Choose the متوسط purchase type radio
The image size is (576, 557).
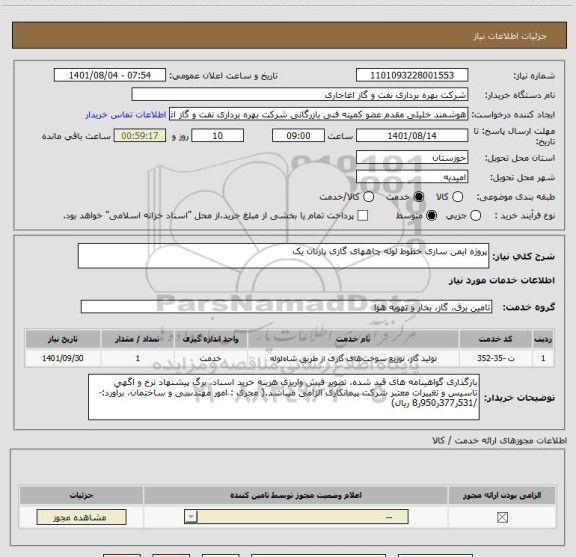tap(431, 216)
